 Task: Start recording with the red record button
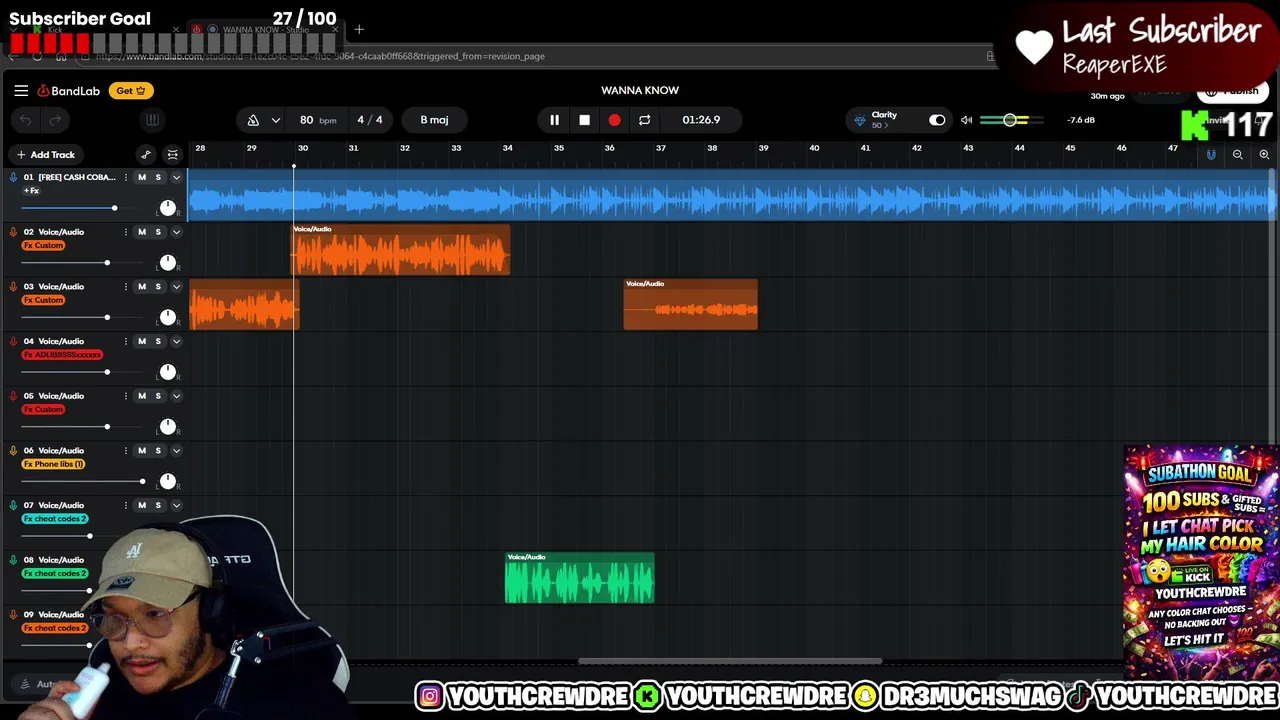coord(614,120)
